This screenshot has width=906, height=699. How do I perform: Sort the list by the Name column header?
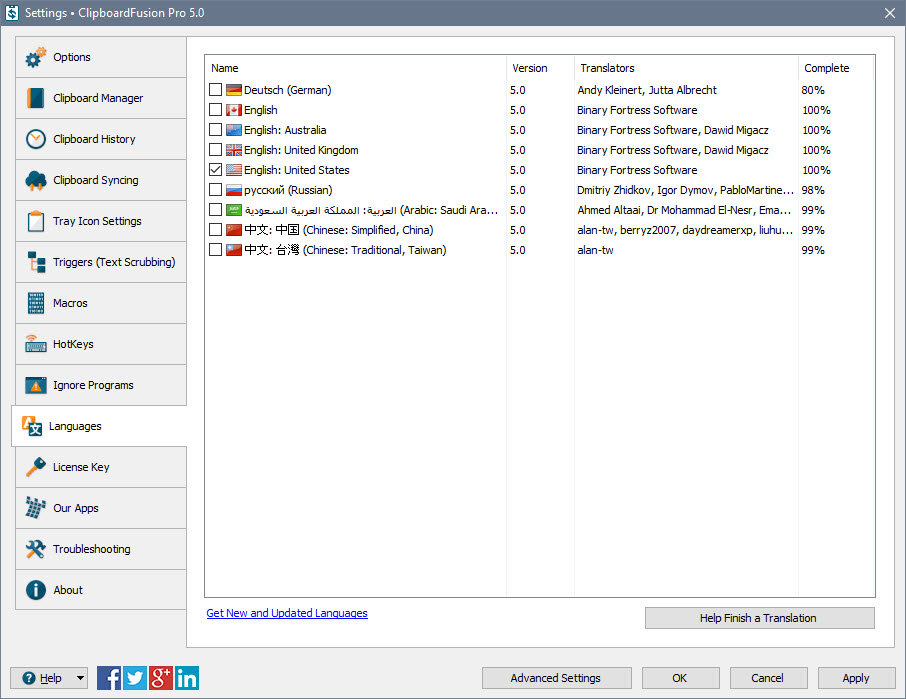(356, 68)
